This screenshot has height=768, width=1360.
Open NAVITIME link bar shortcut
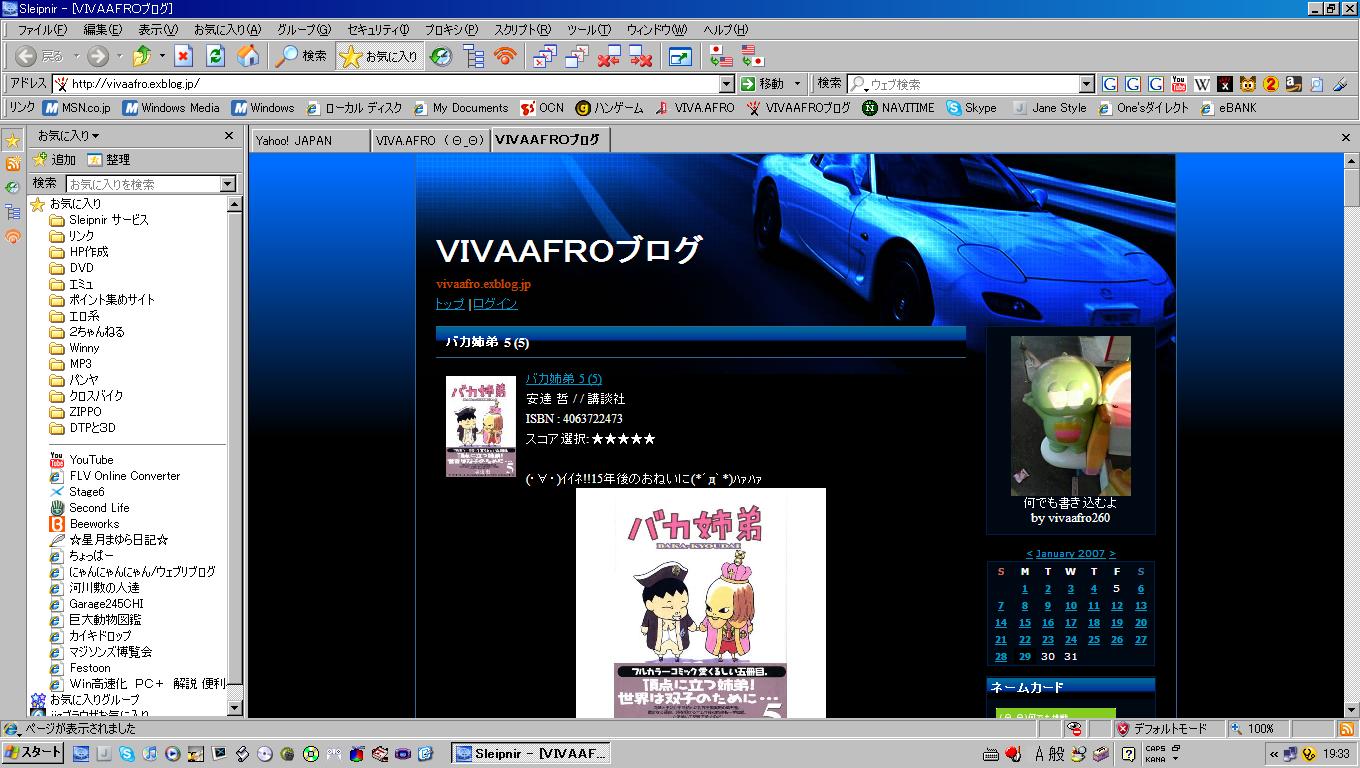[x=898, y=108]
